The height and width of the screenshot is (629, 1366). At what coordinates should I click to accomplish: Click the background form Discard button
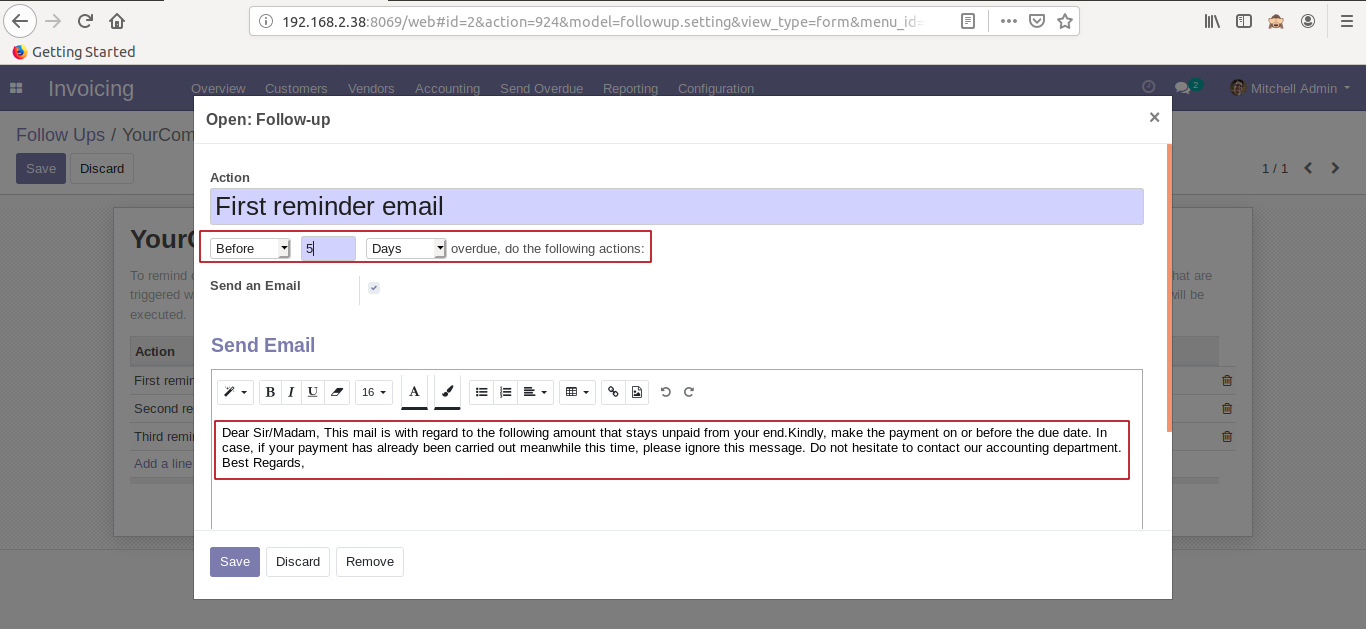coord(102,169)
